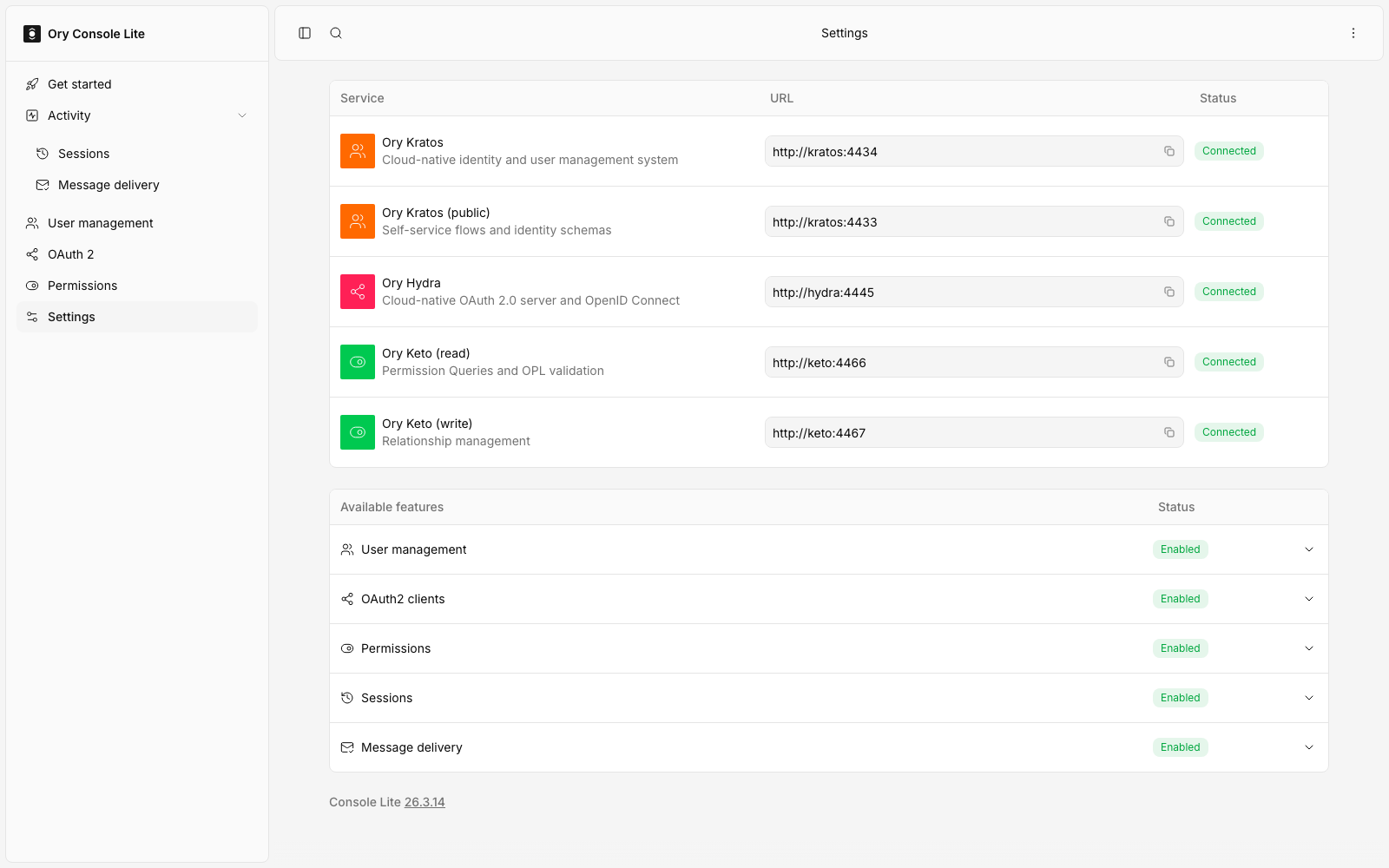Viewport: 1389px width, 868px height.
Task: Click the Connected badge for Ory Hydra
Action: point(1229,292)
